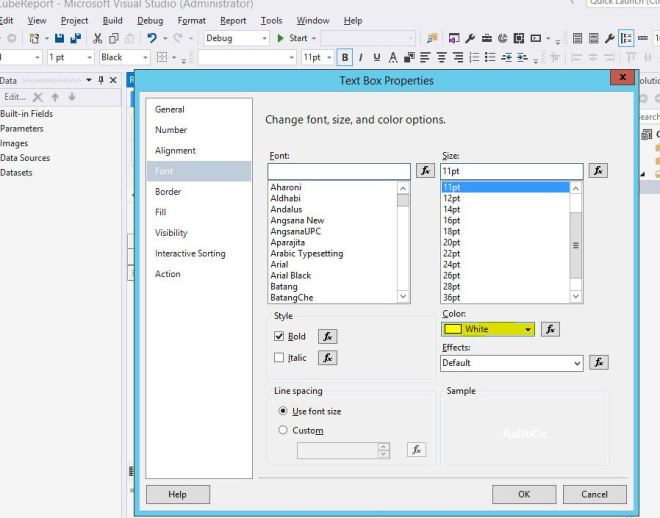Click the fx button beside Effects dropdown

(599, 363)
